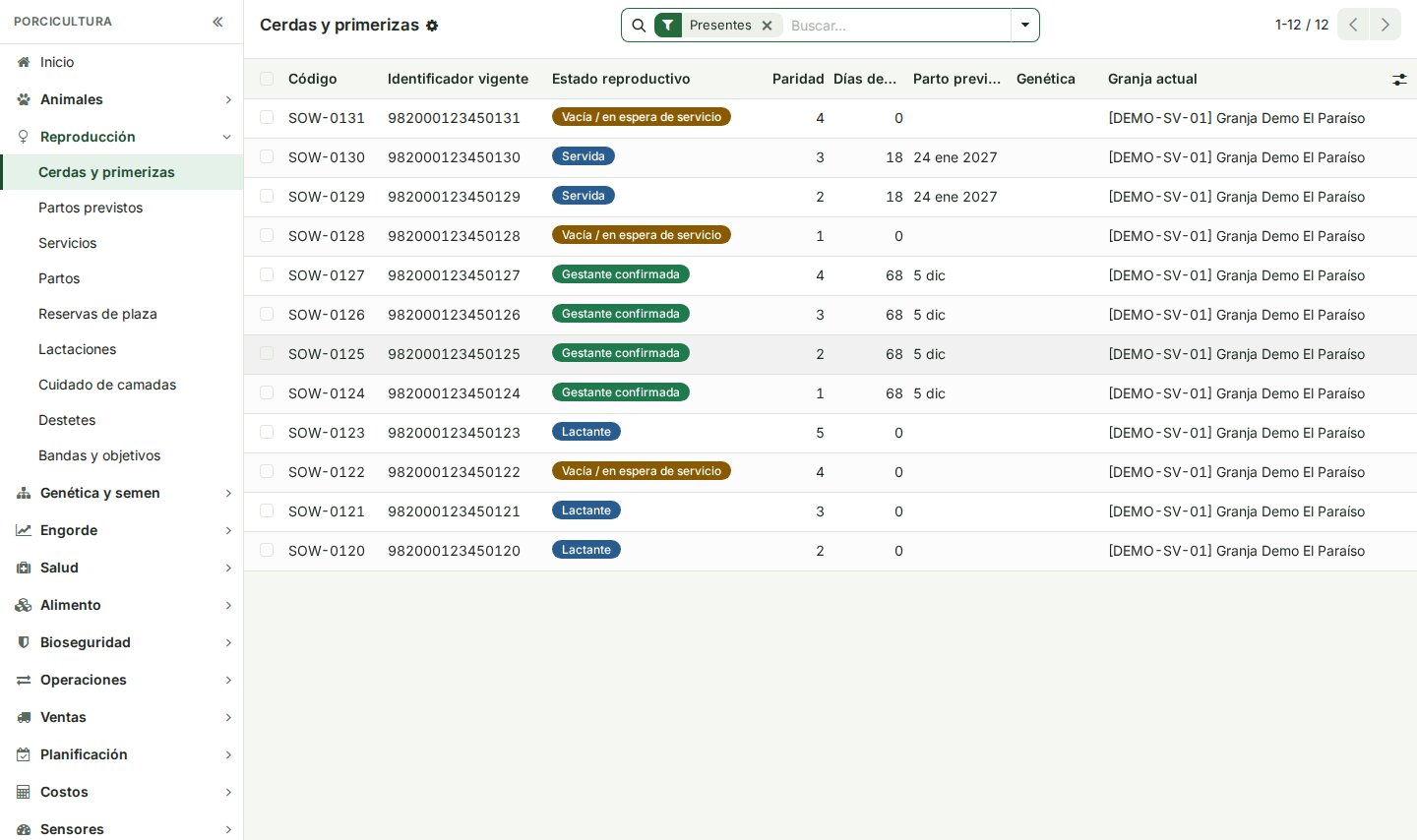Open Lactaciones menu item
Viewport: 1417px width, 840px height.
[122, 349]
